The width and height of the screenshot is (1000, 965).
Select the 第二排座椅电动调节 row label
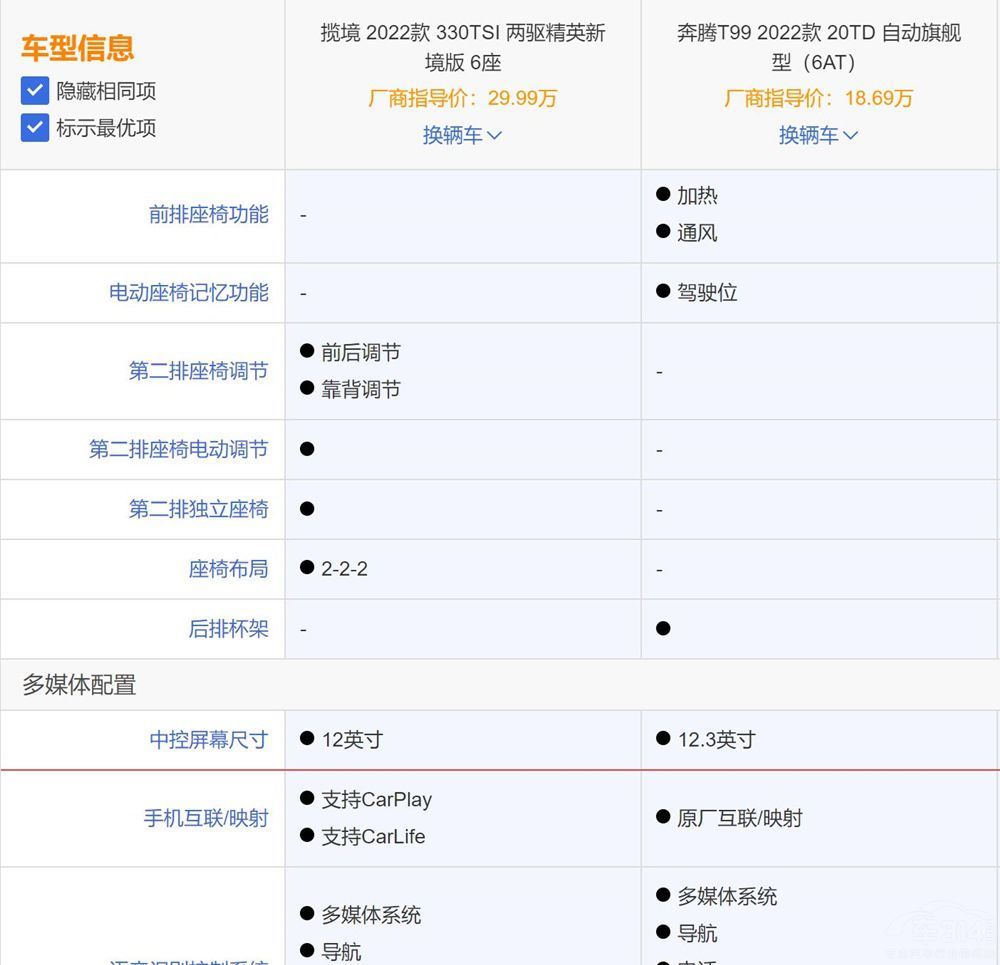tap(178, 450)
